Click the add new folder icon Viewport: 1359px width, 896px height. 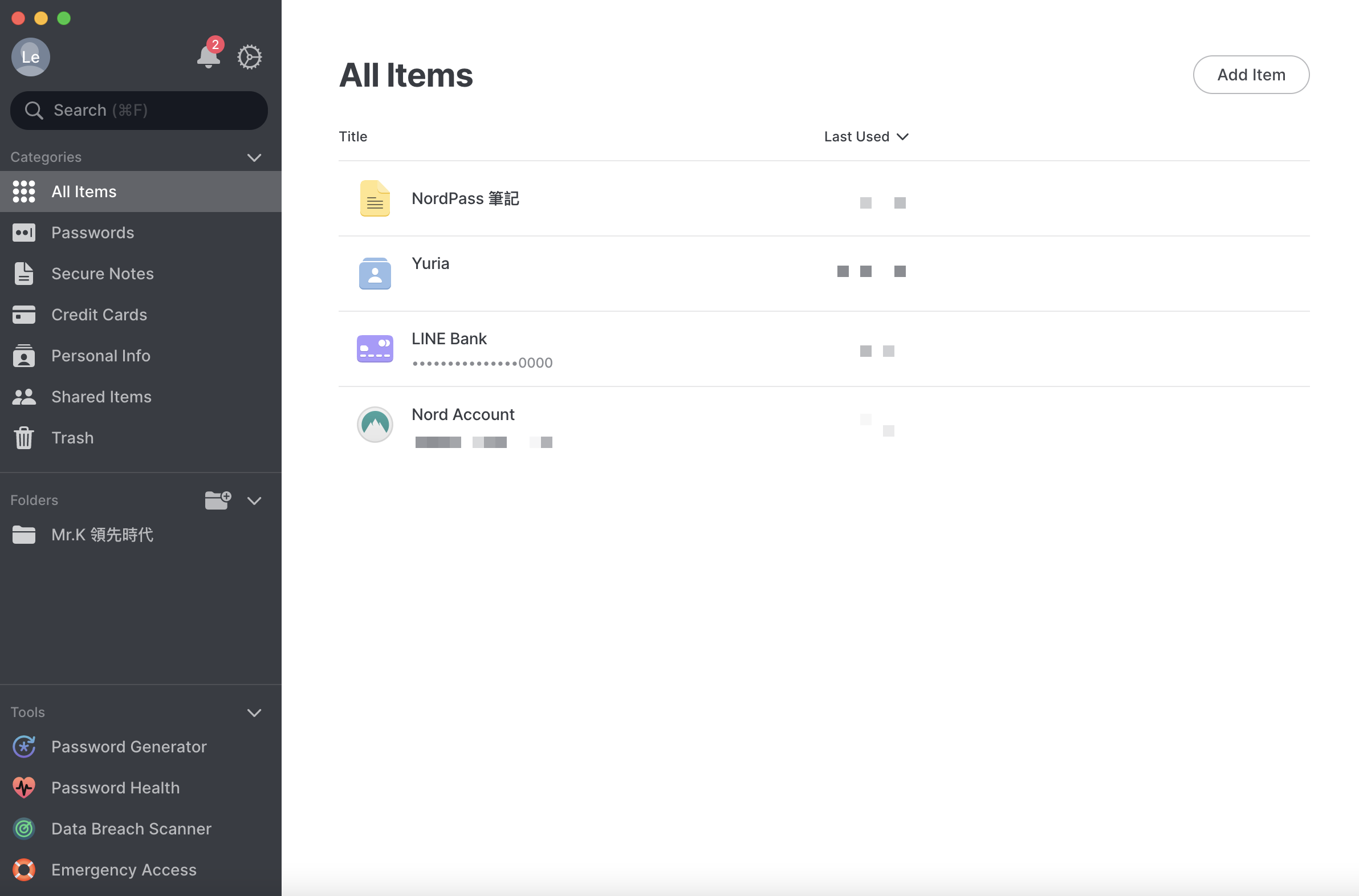click(218, 500)
